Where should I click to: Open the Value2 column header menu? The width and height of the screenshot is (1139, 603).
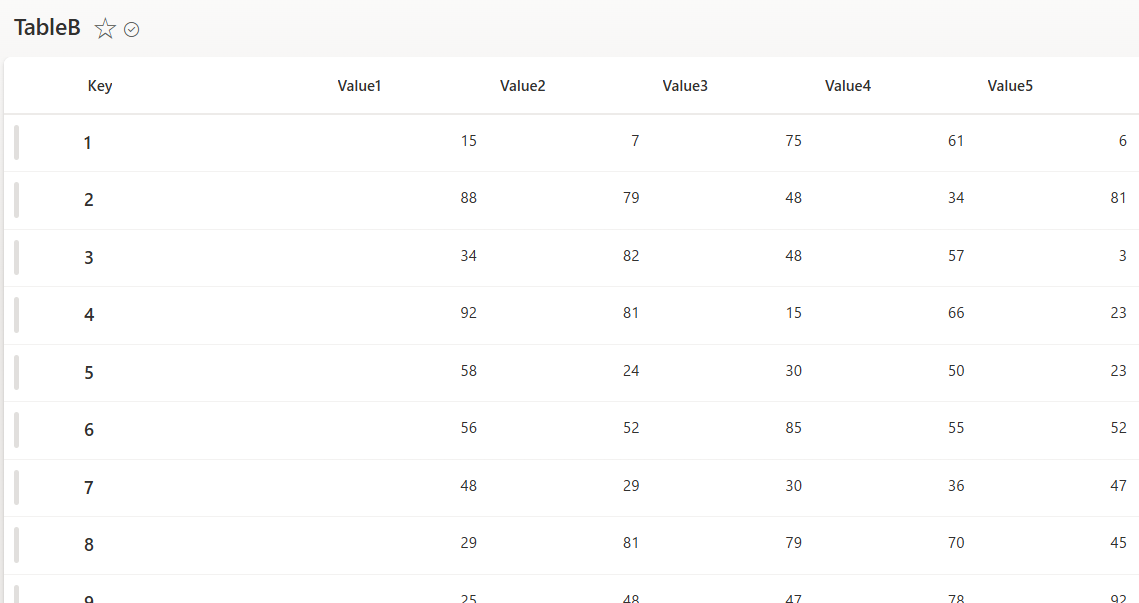pyautogui.click(x=522, y=86)
